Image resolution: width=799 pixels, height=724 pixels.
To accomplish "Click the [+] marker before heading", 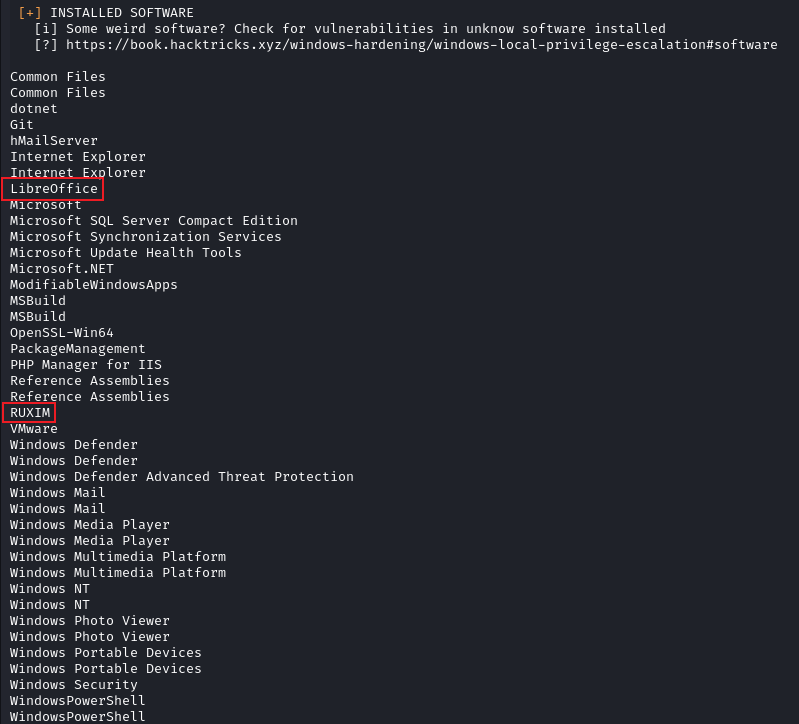I will (x=30, y=13).
